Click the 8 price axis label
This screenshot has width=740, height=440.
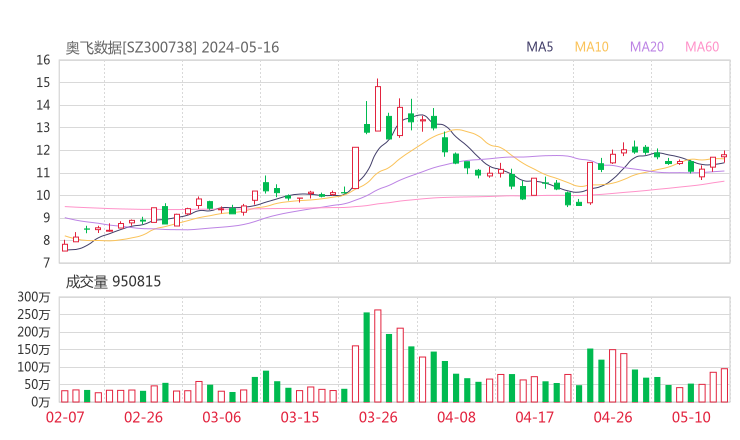46,241
